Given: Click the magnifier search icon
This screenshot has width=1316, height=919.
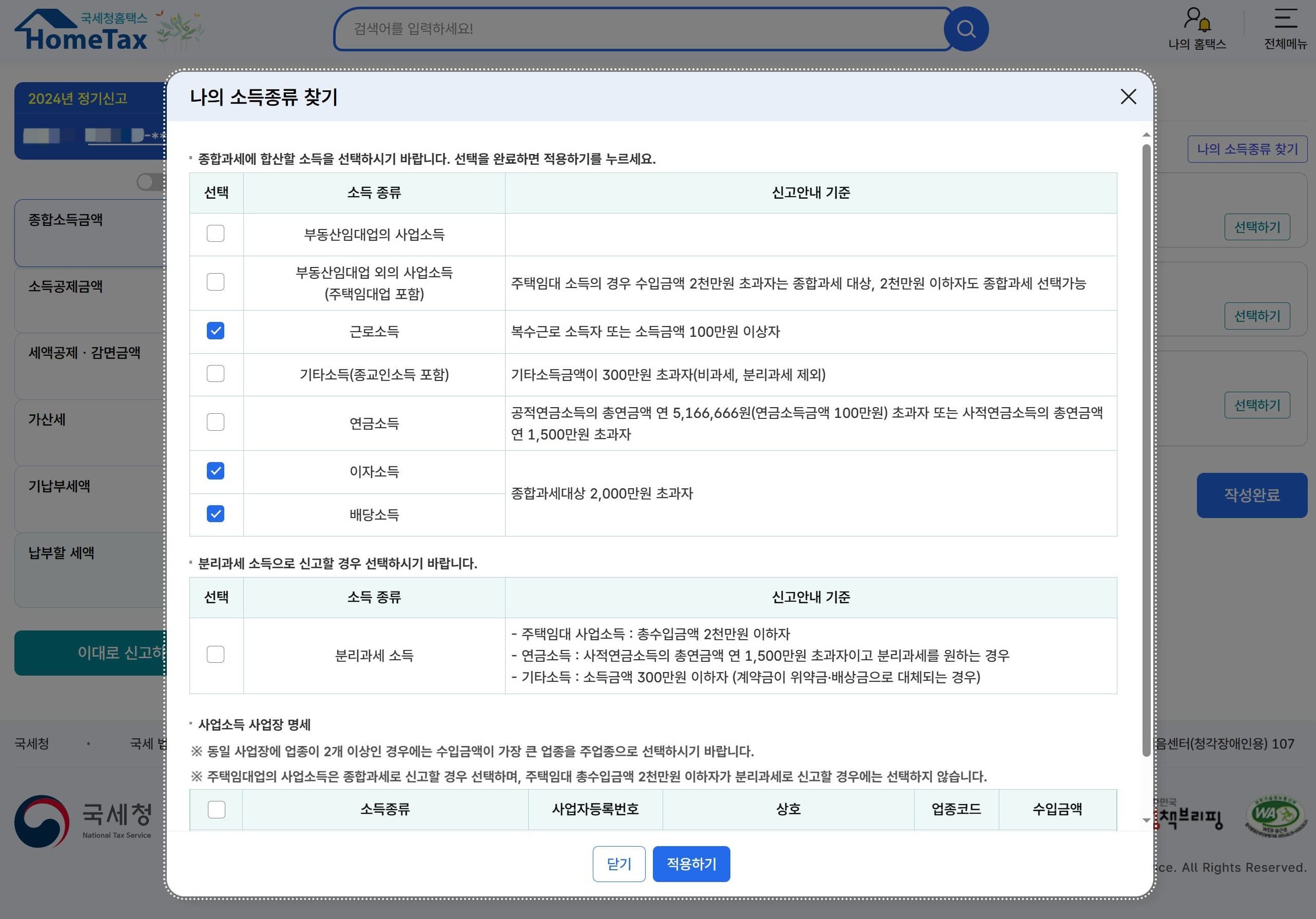Looking at the screenshot, I should 966,29.
